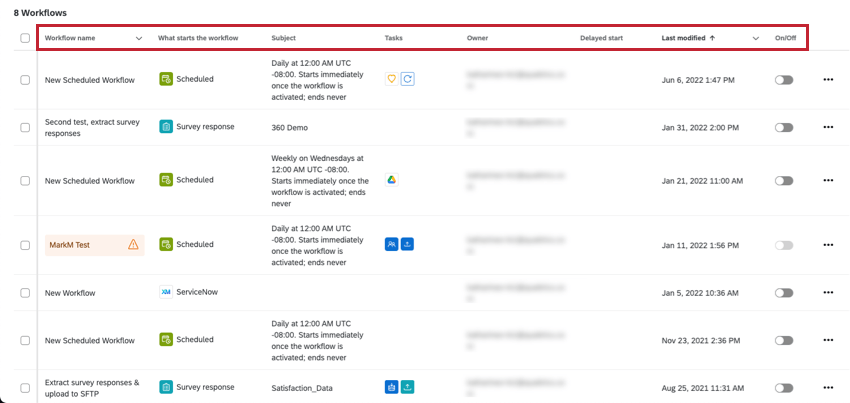Image resolution: width=850 pixels, height=403 pixels.
Task: Open the three-dot menu for the MarkM Test row
Action: [828, 245]
